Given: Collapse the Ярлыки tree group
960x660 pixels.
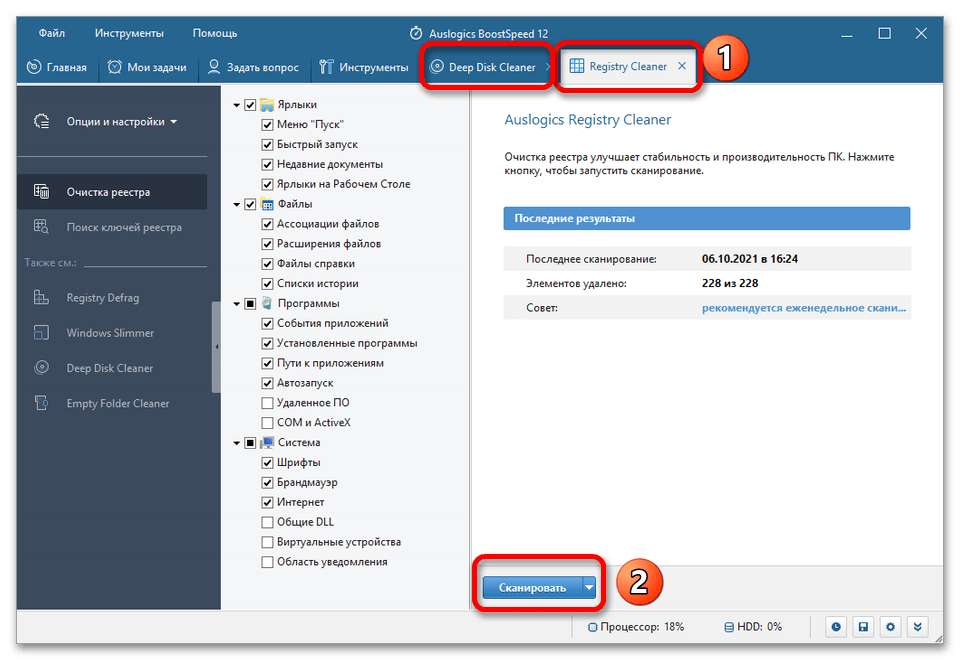Looking at the screenshot, I should coord(236,105).
